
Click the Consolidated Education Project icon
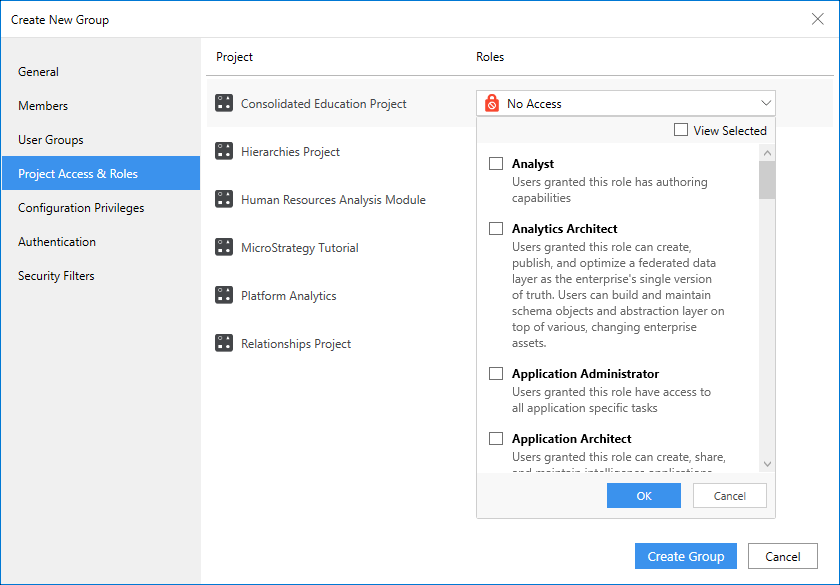[x=224, y=103]
